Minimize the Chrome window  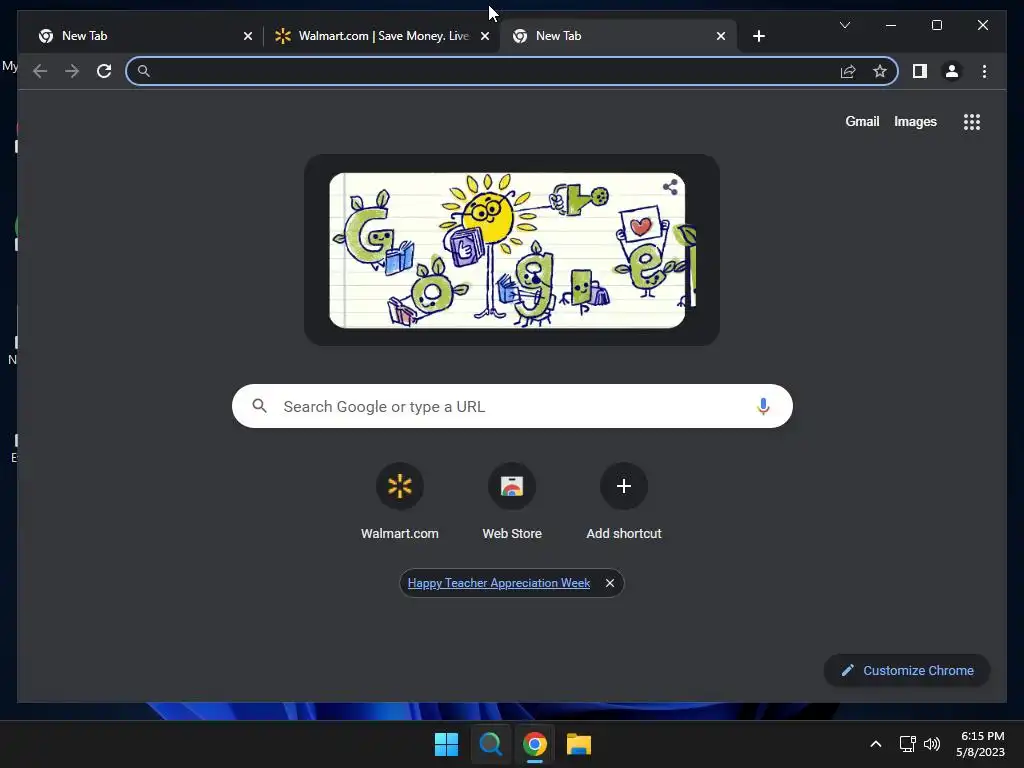click(891, 25)
